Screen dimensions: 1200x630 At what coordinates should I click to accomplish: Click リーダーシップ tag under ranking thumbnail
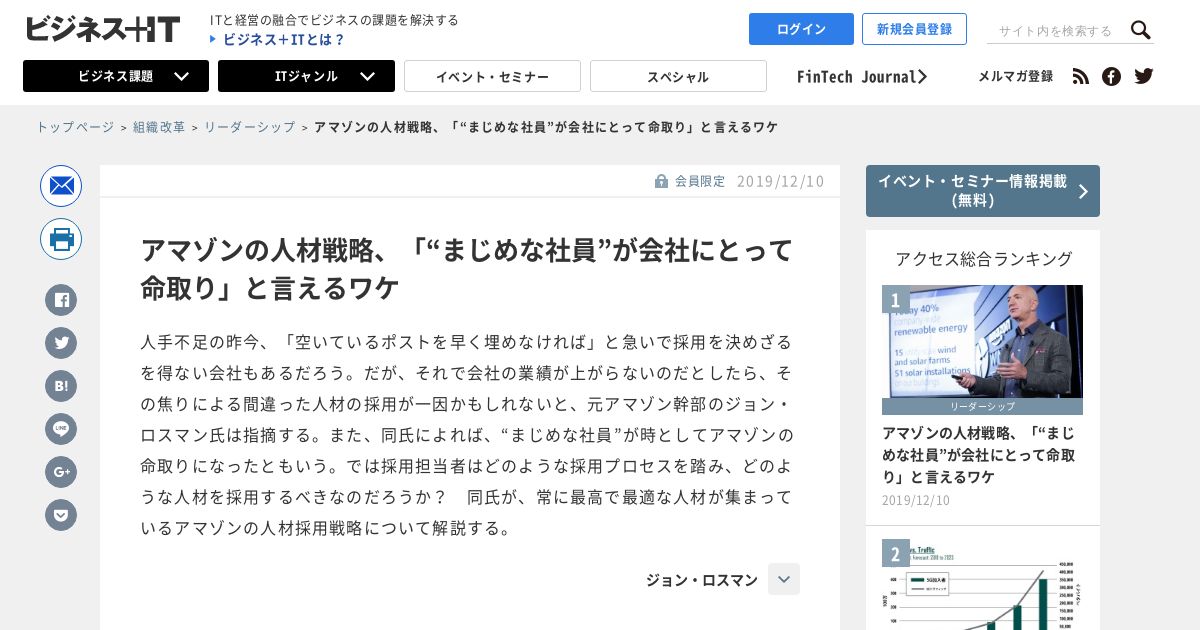tap(982, 407)
